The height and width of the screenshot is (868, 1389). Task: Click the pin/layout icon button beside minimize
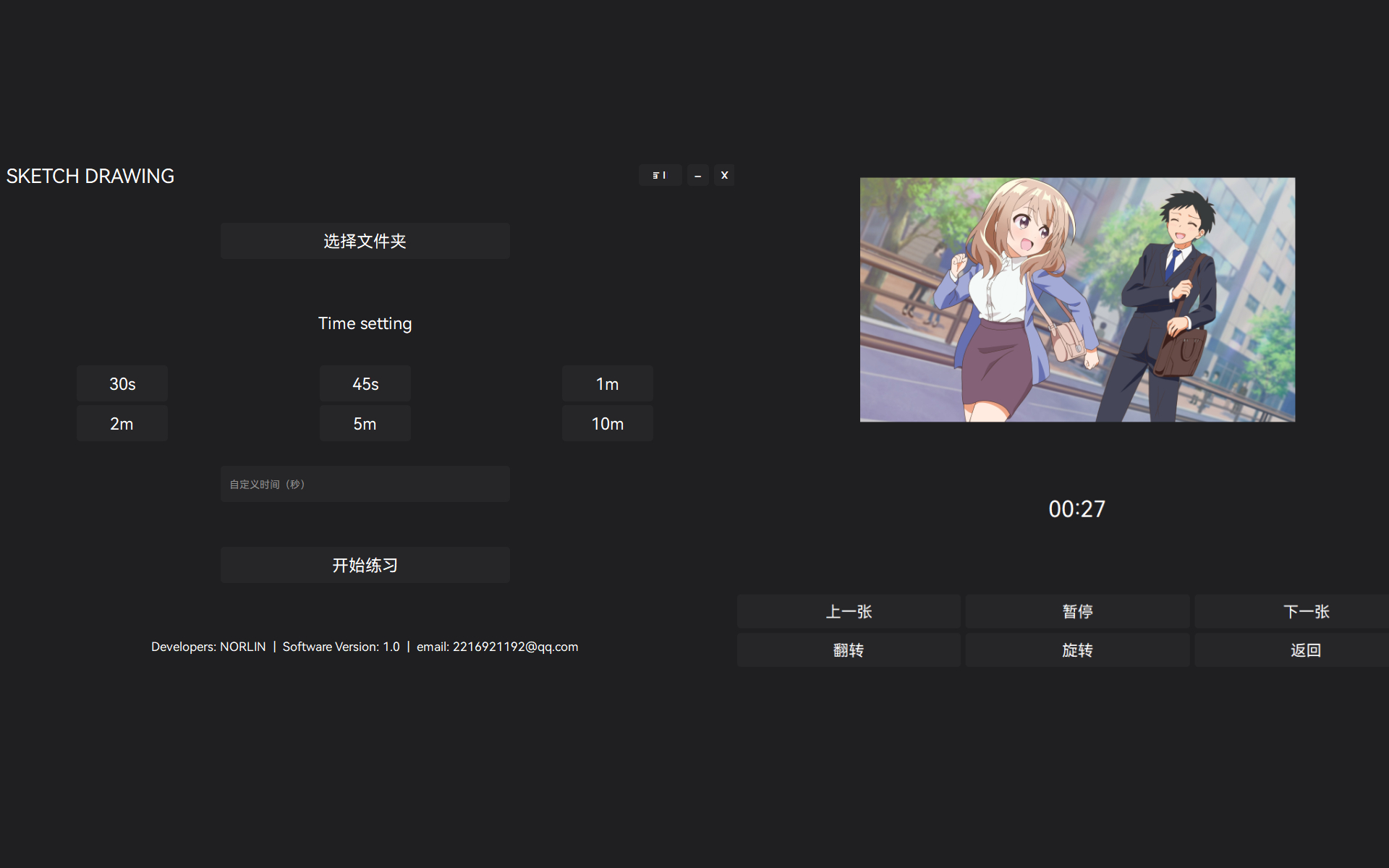click(660, 175)
